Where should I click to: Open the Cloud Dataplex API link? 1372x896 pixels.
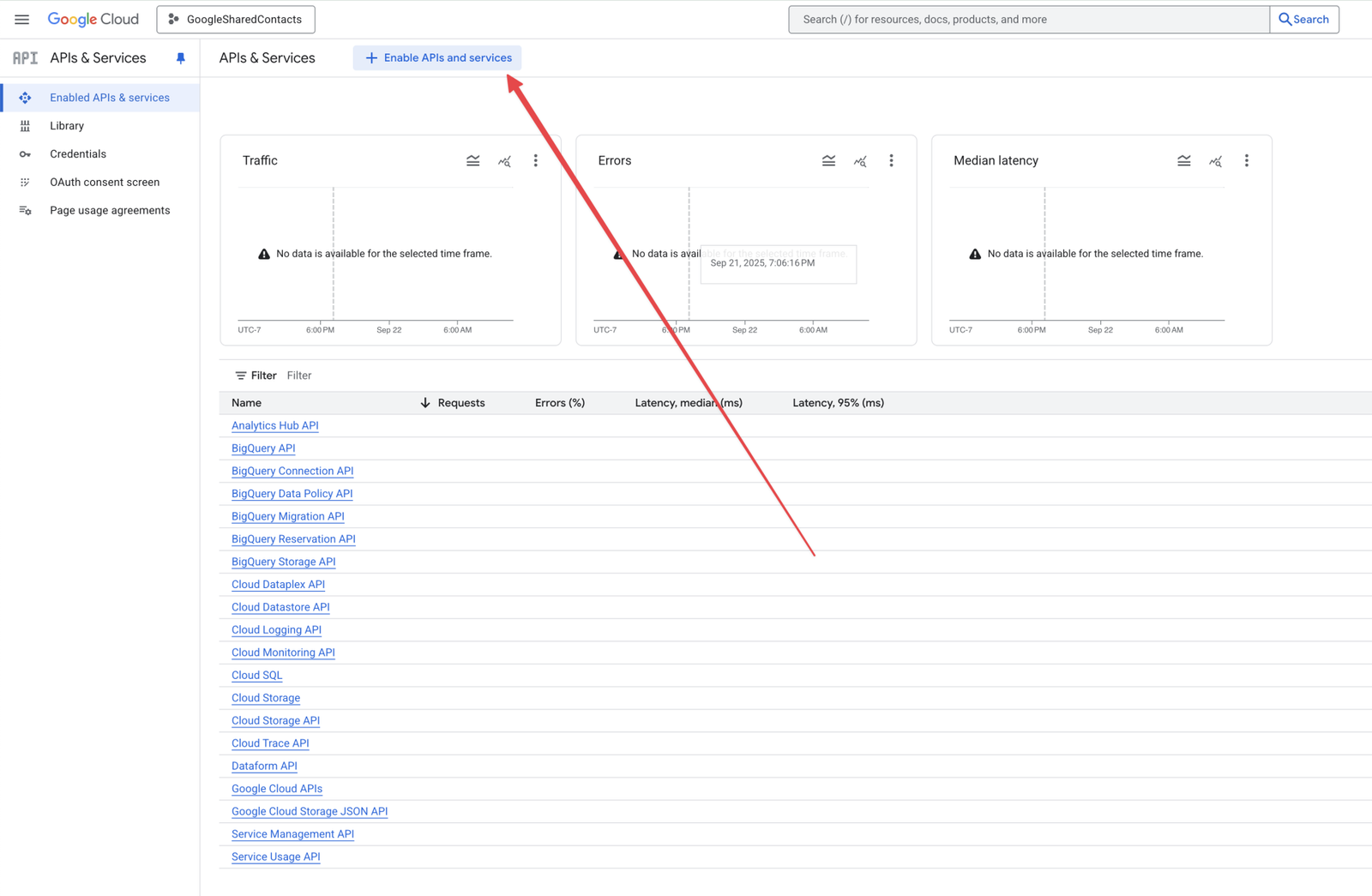pyautogui.click(x=278, y=585)
